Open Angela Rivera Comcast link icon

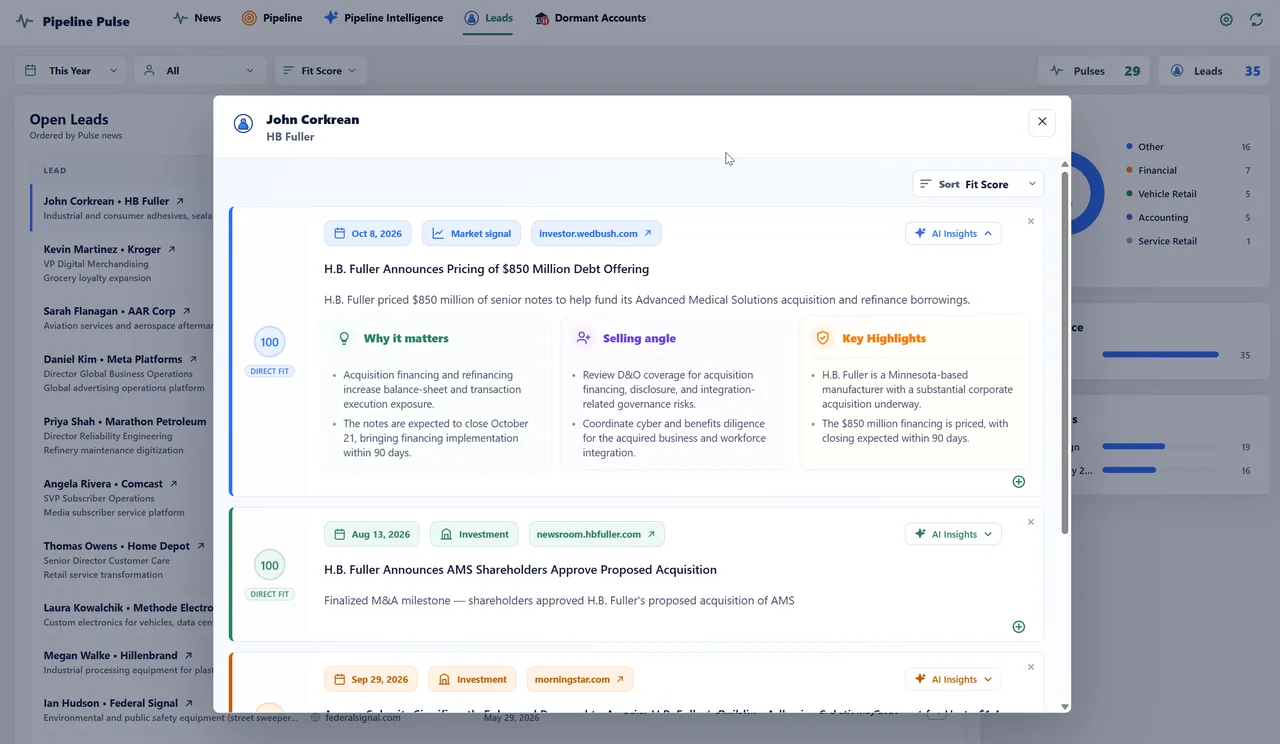(173, 483)
